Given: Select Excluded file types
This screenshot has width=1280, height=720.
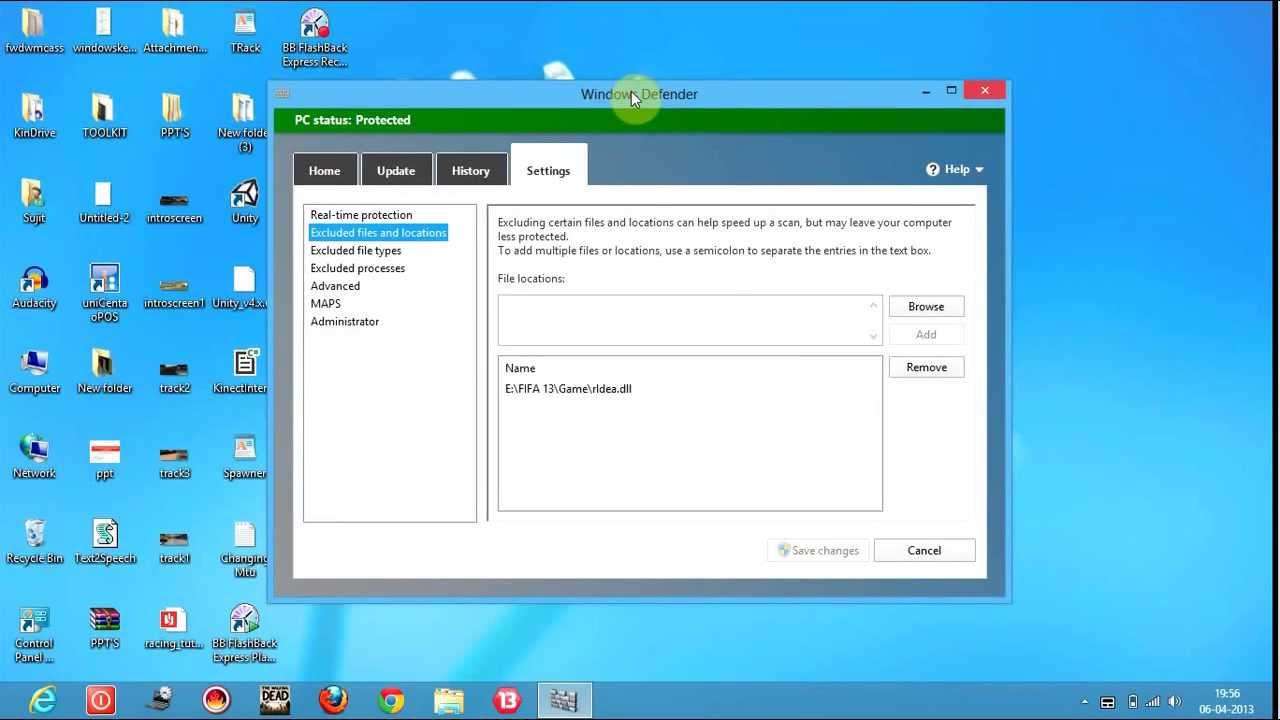Looking at the screenshot, I should coord(356,251).
